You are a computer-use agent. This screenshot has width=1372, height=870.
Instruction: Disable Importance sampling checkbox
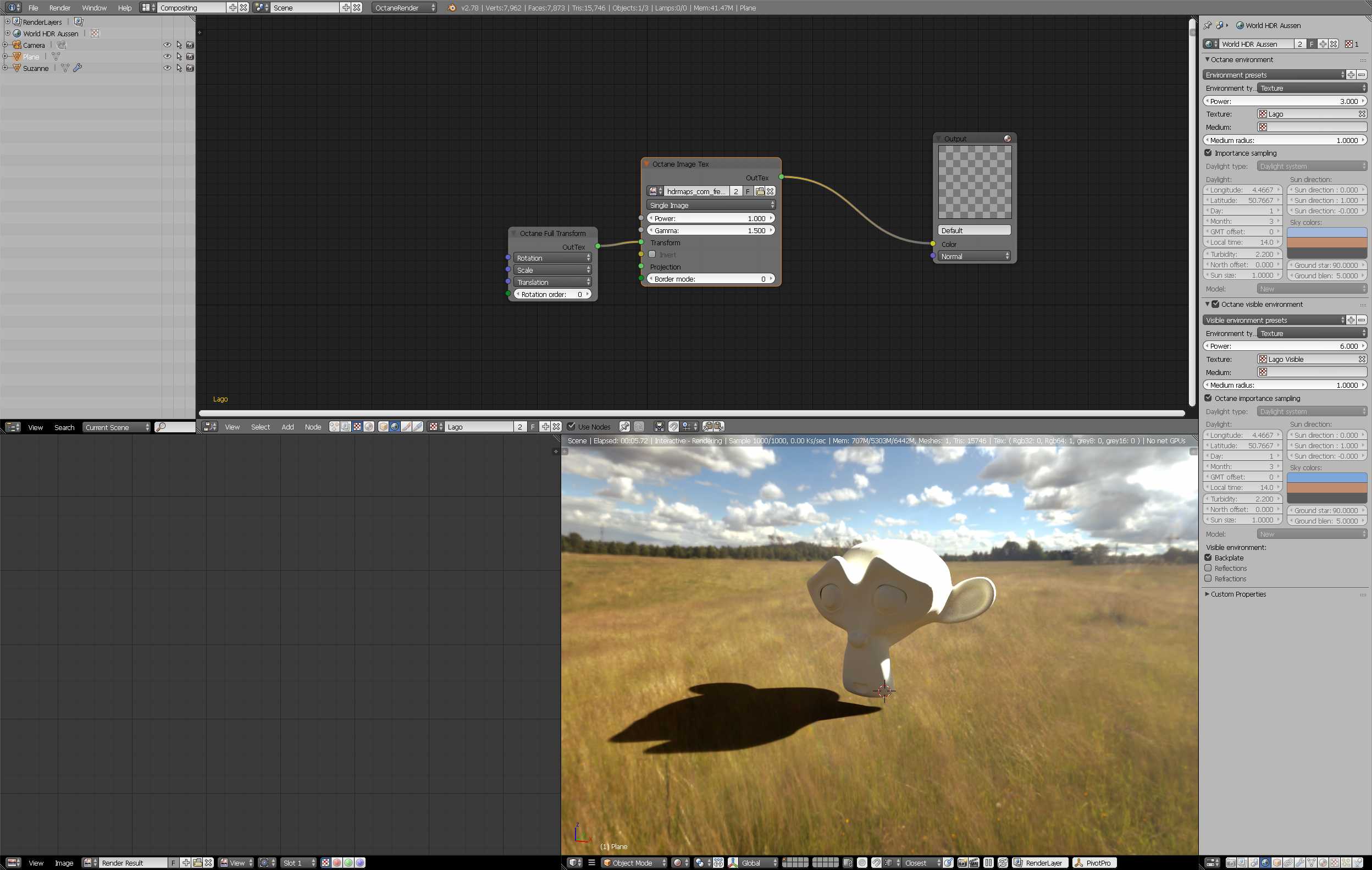pyautogui.click(x=1208, y=153)
